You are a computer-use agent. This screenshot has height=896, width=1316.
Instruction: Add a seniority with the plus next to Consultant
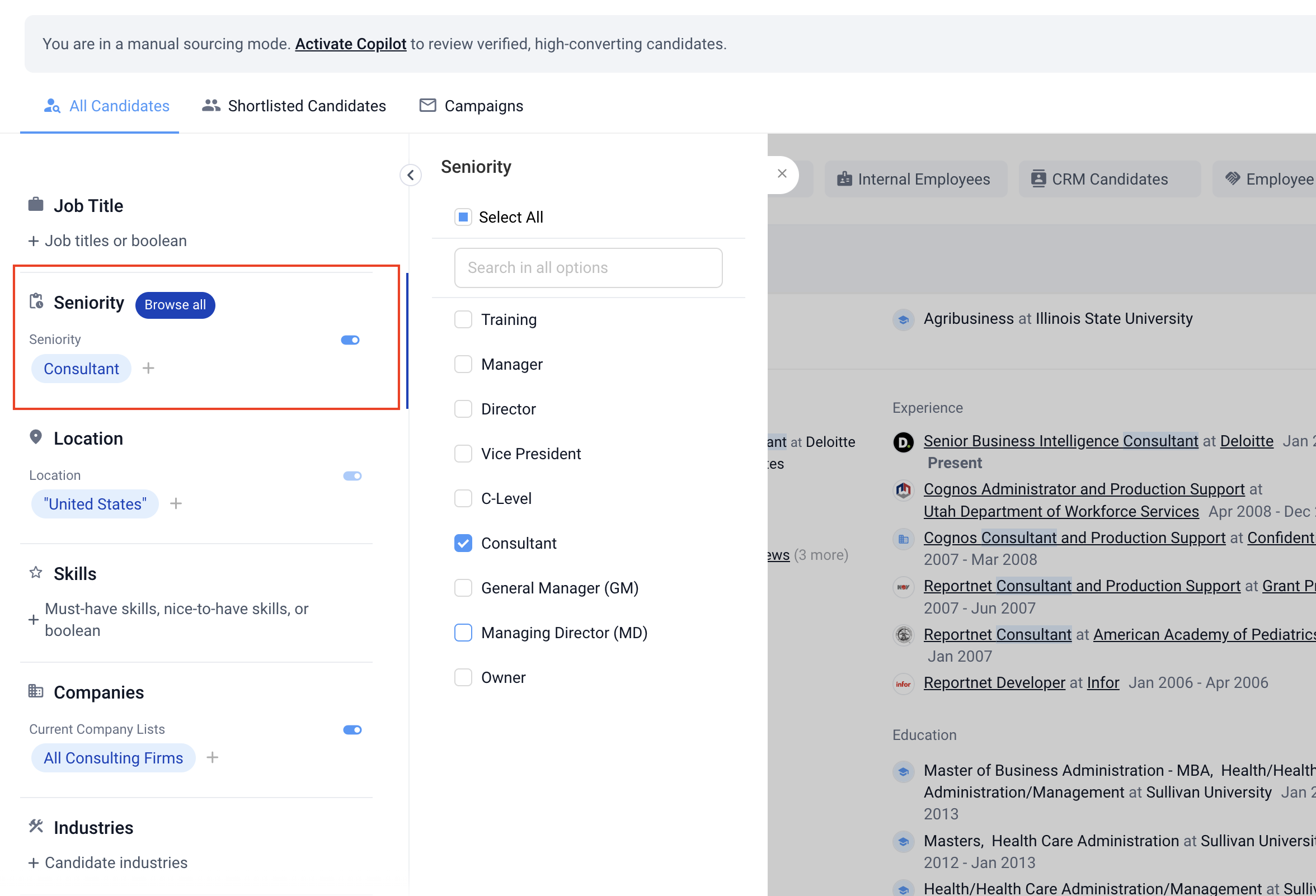148,369
